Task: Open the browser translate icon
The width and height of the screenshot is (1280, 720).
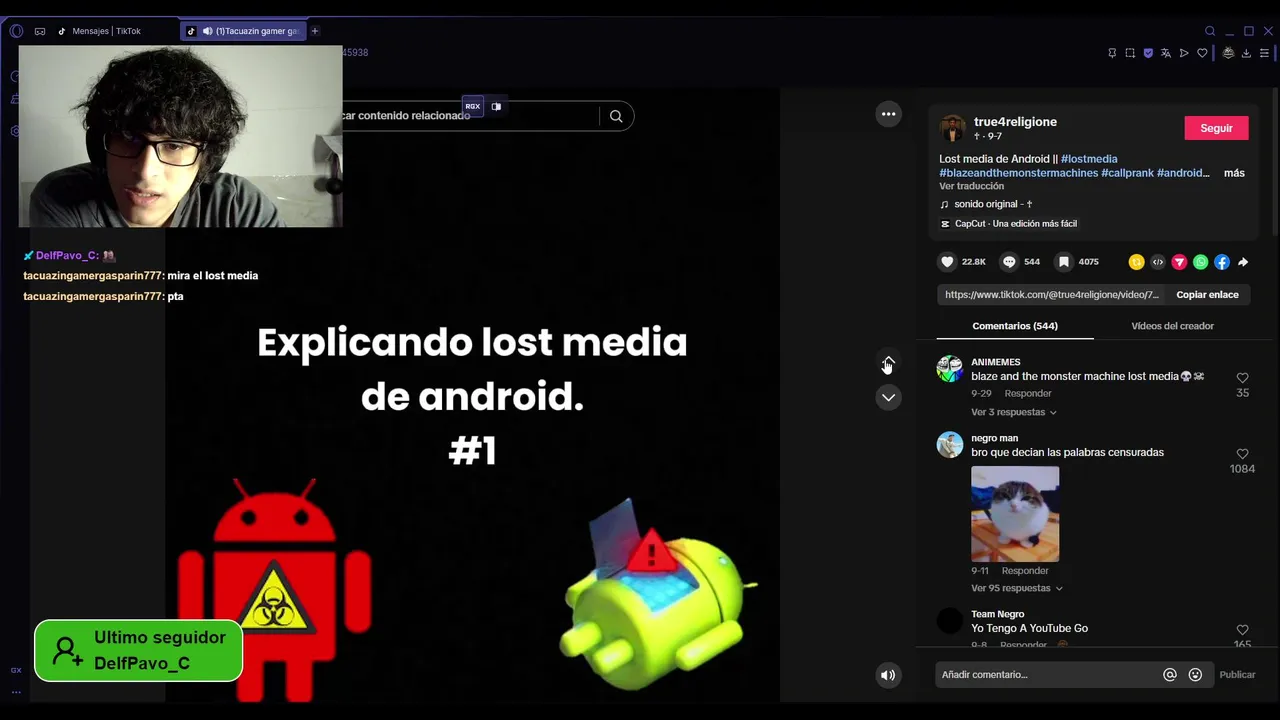Action: tap(1166, 53)
